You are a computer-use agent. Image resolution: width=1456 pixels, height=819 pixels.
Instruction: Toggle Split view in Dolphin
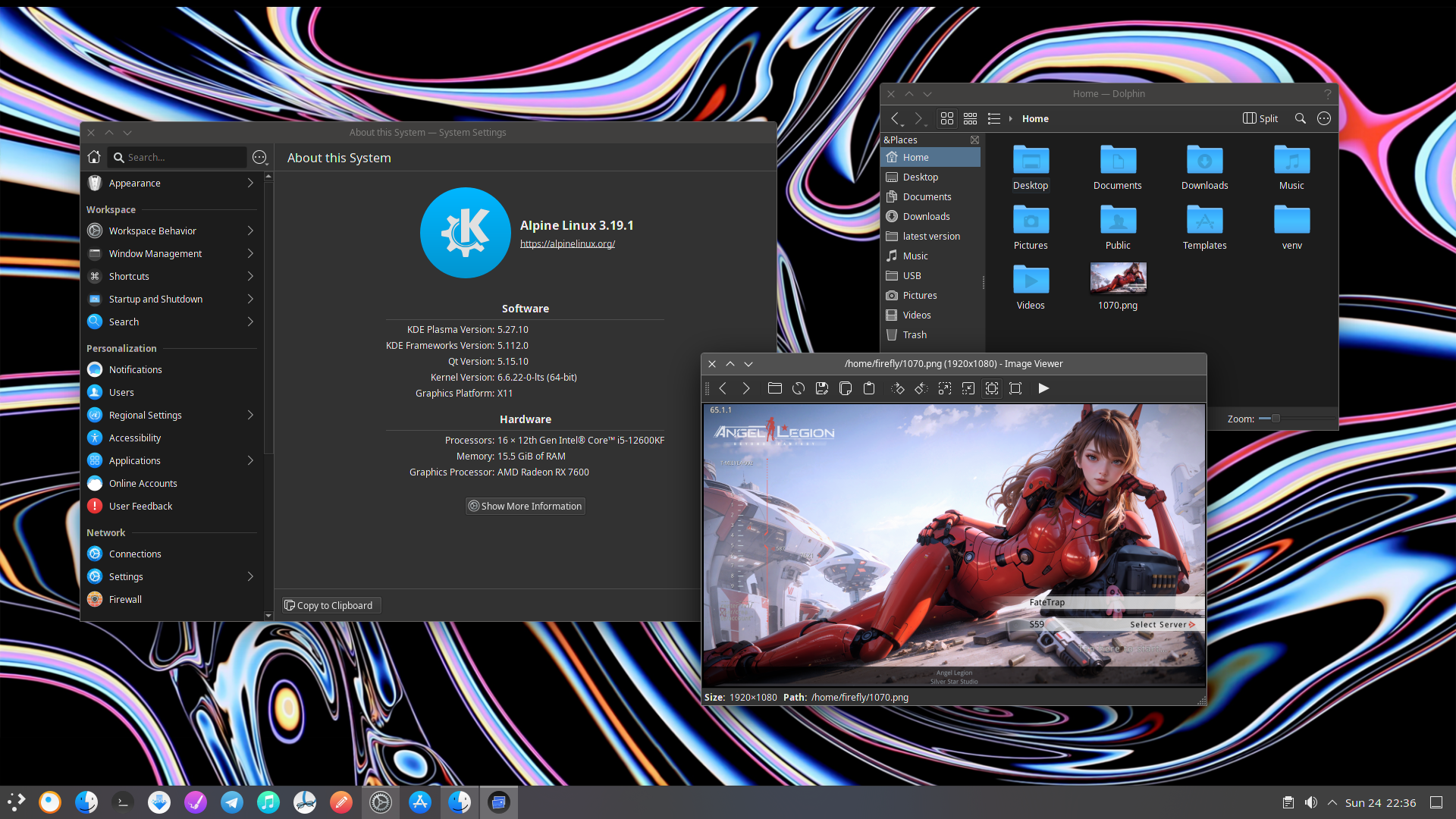pyautogui.click(x=1260, y=118)
